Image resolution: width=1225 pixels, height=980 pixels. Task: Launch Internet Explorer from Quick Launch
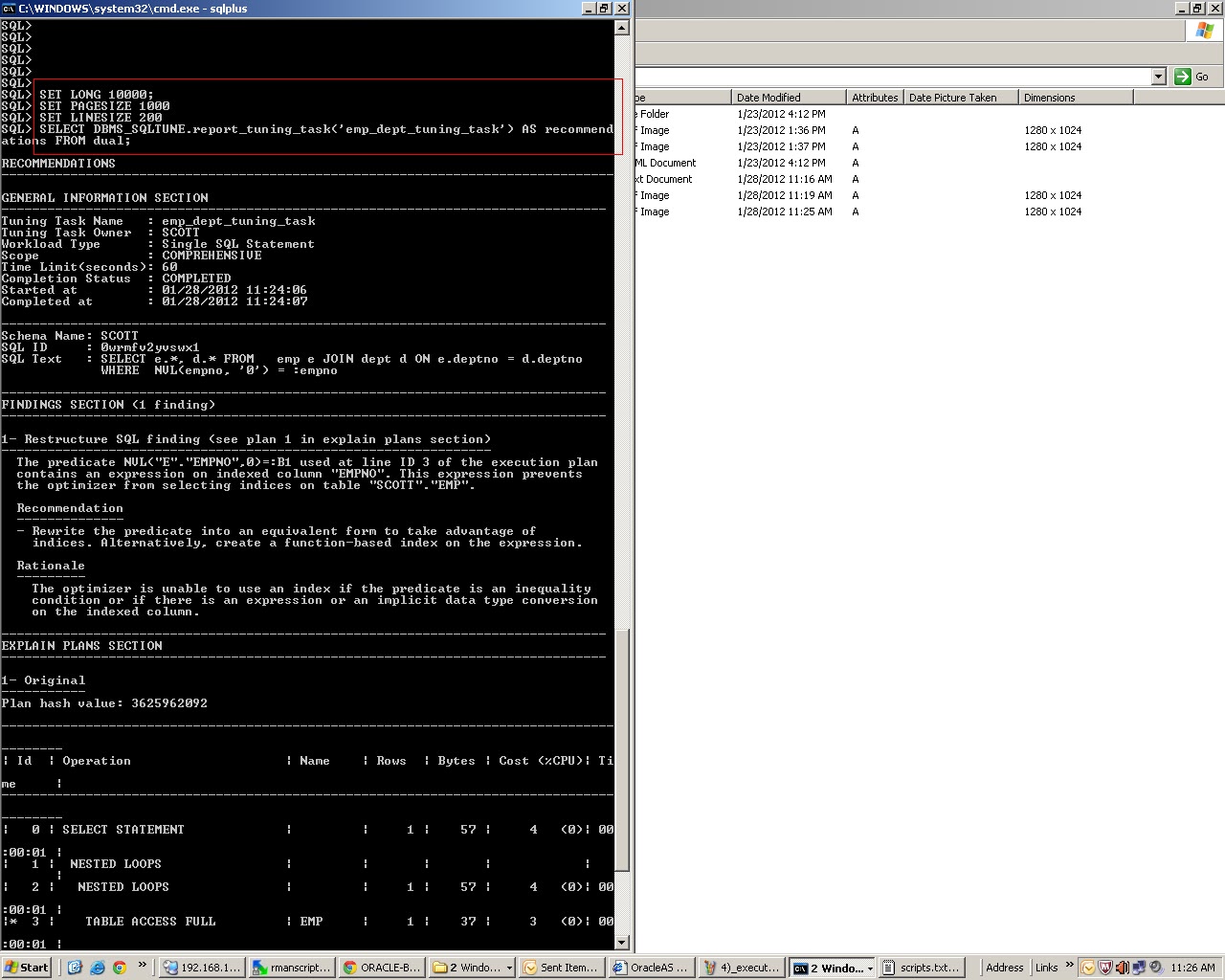click(96, 968)
